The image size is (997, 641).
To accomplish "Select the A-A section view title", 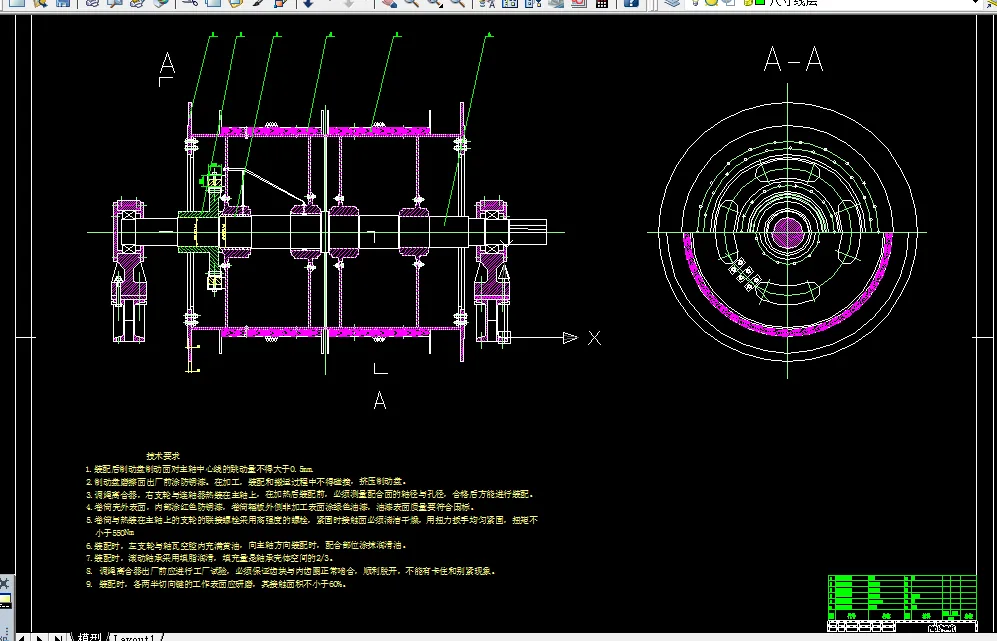I will 794,60.
